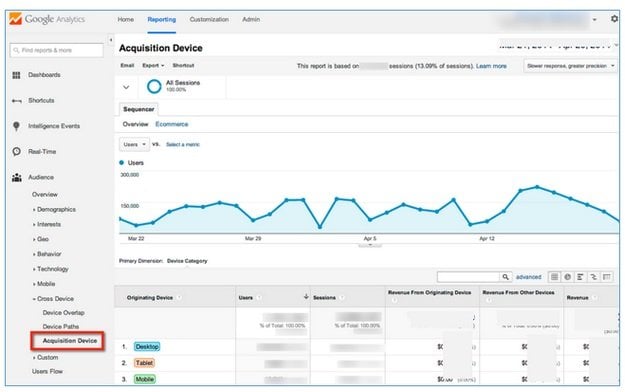The image size is (625, 392).
Task: Toggle the All Sessions segment circle
Action: point(154,86)
